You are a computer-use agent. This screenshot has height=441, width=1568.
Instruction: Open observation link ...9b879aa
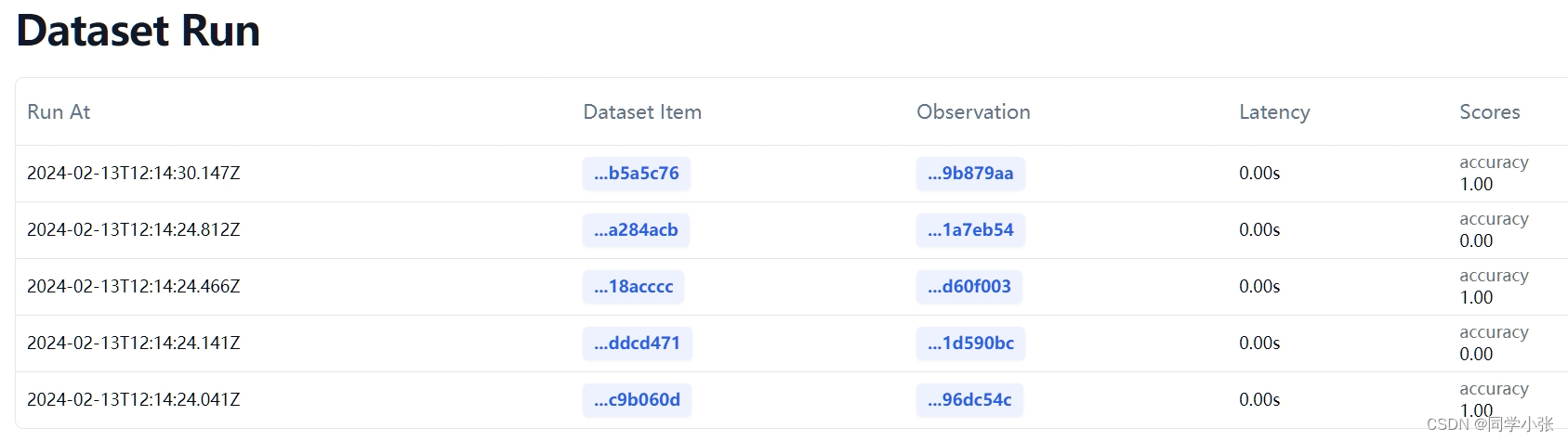coord(970,174)
